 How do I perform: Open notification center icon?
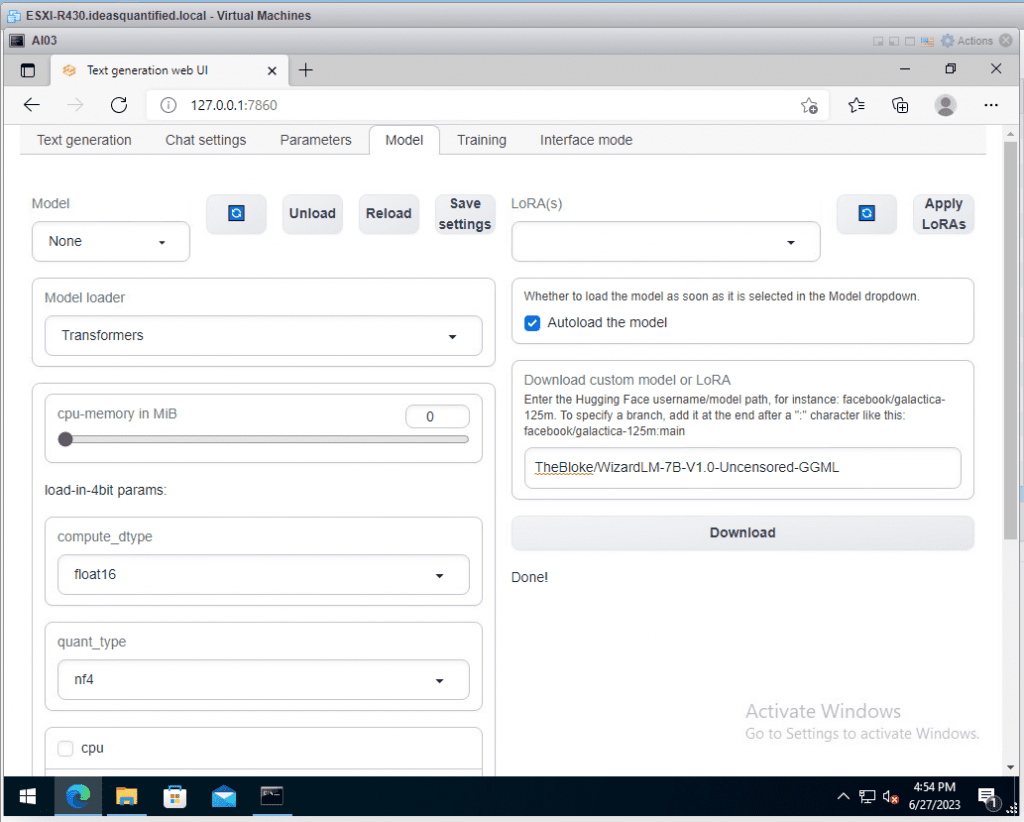(989, 797)
